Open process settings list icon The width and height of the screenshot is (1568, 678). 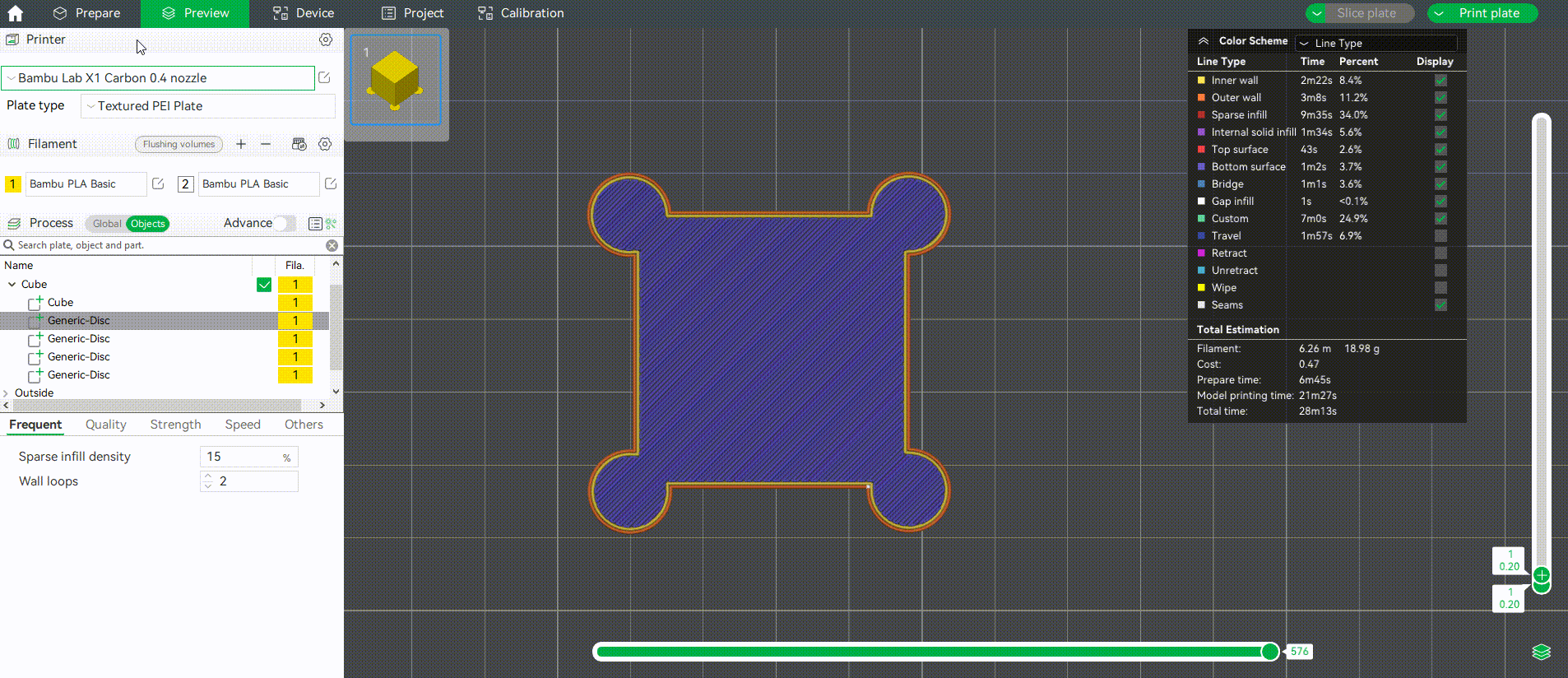[315, 224]
